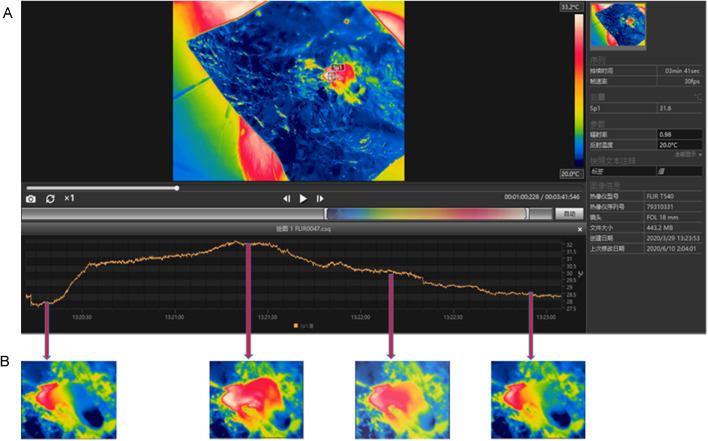Click the emissivity value field showing 0.98
The height and width of the screenshot is (441, 708).
coord(680,134)
